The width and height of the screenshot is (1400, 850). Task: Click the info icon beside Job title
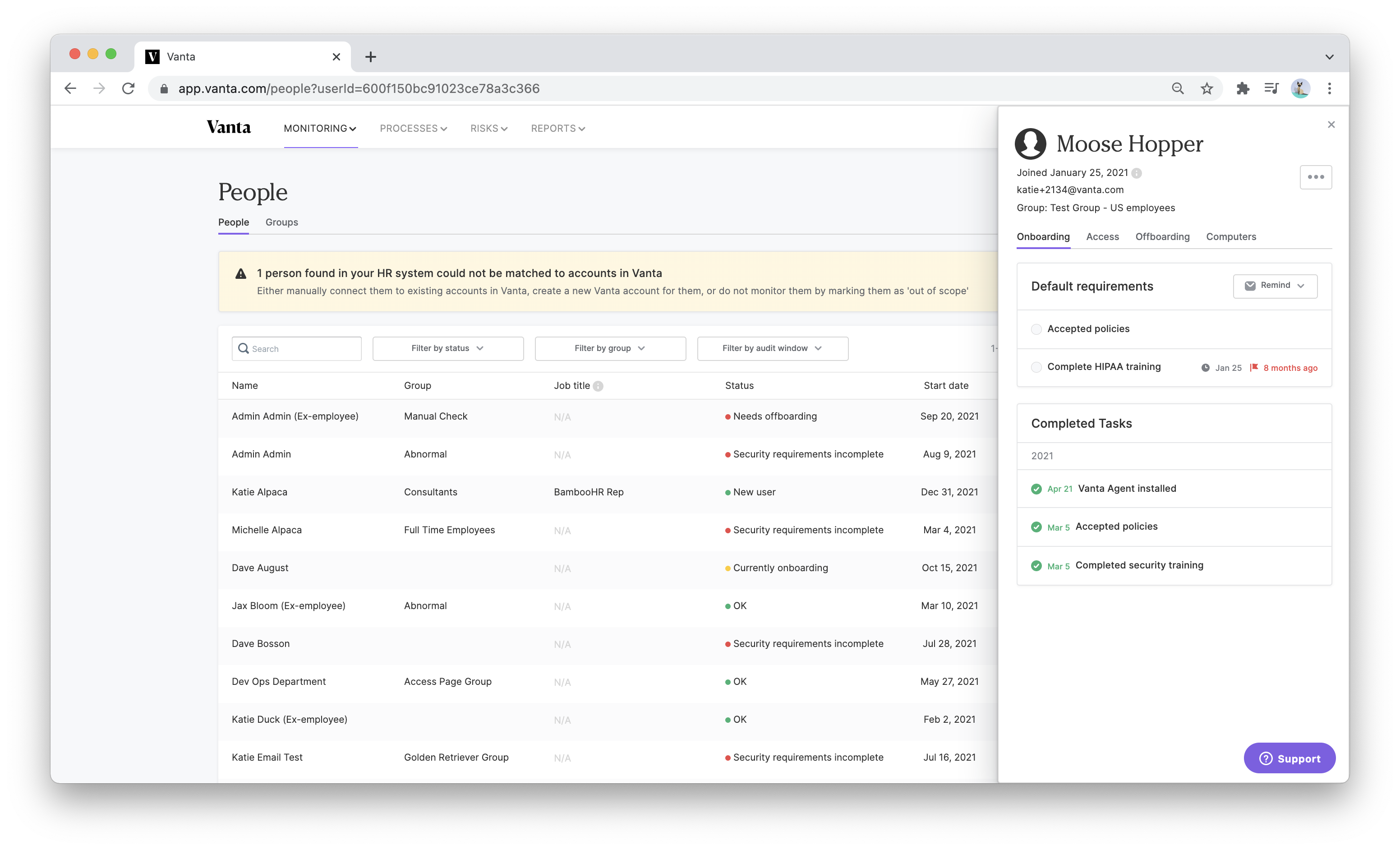(x=598, y=386)
